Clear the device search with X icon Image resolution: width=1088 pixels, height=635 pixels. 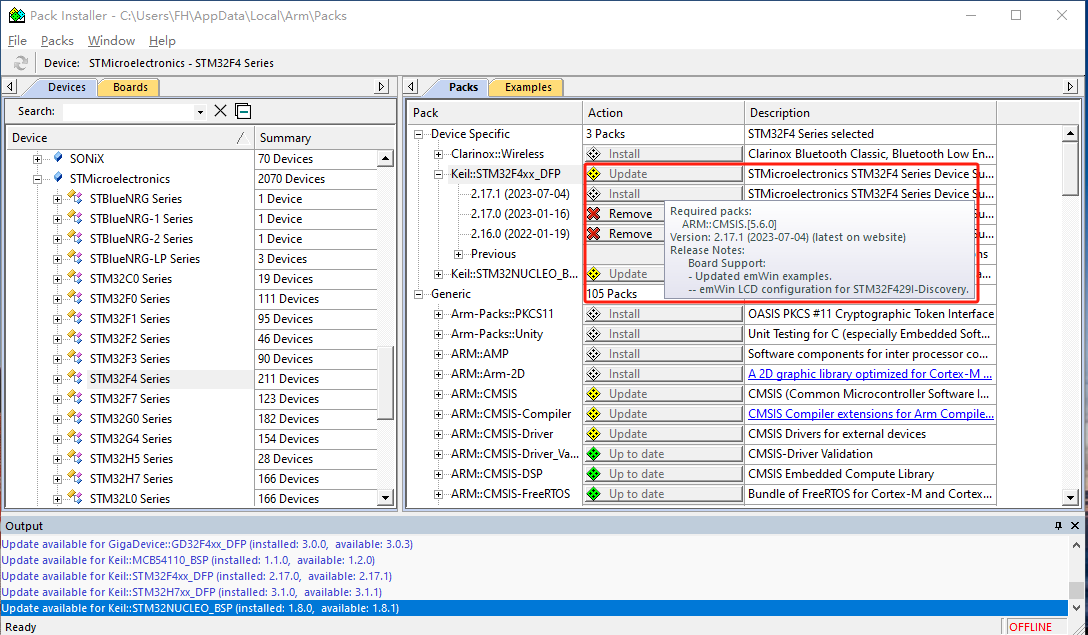coord(221,111)
